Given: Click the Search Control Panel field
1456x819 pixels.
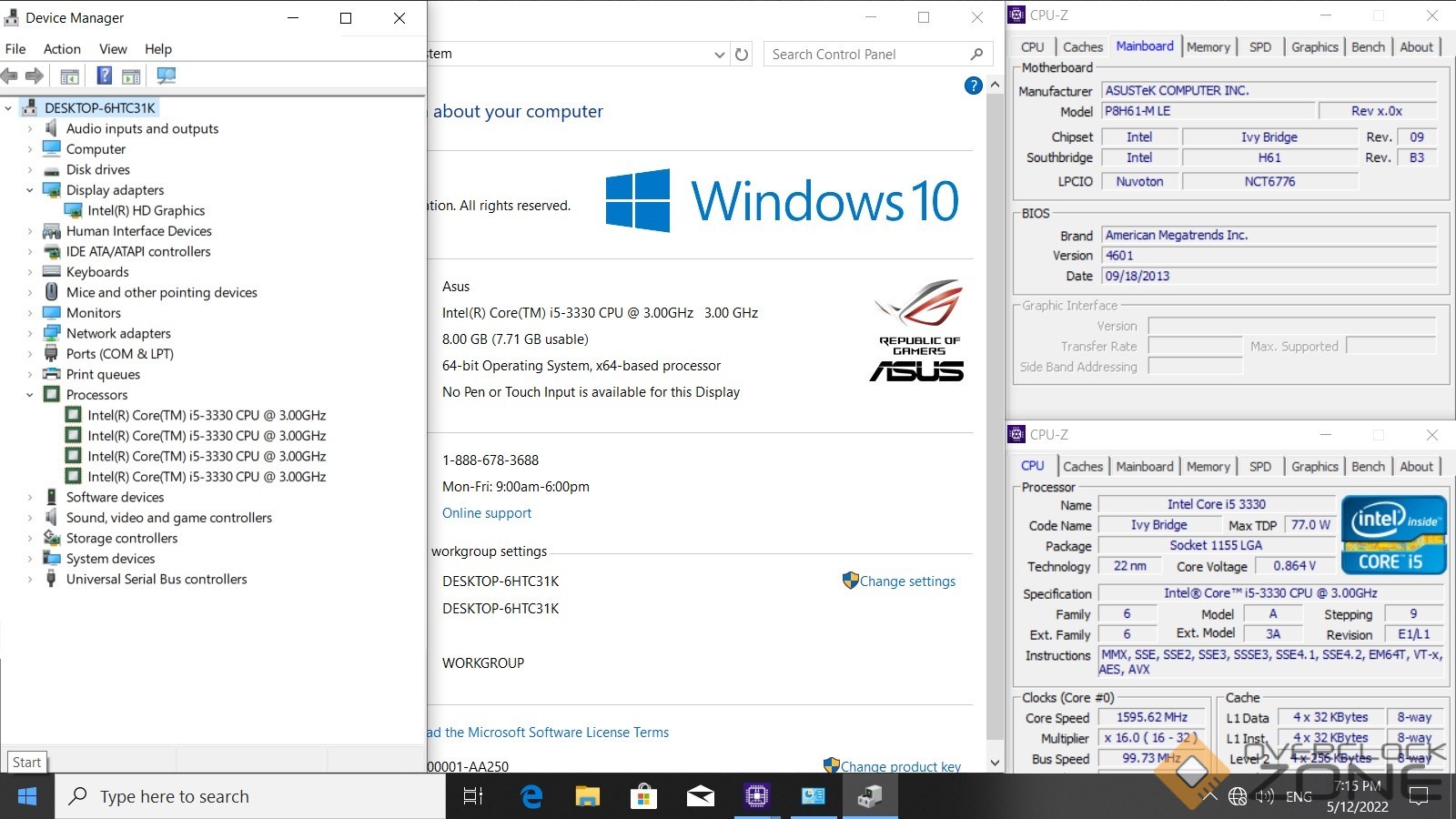Looking at the screenshot, I should pyautogui.click(x=864, y=55).
